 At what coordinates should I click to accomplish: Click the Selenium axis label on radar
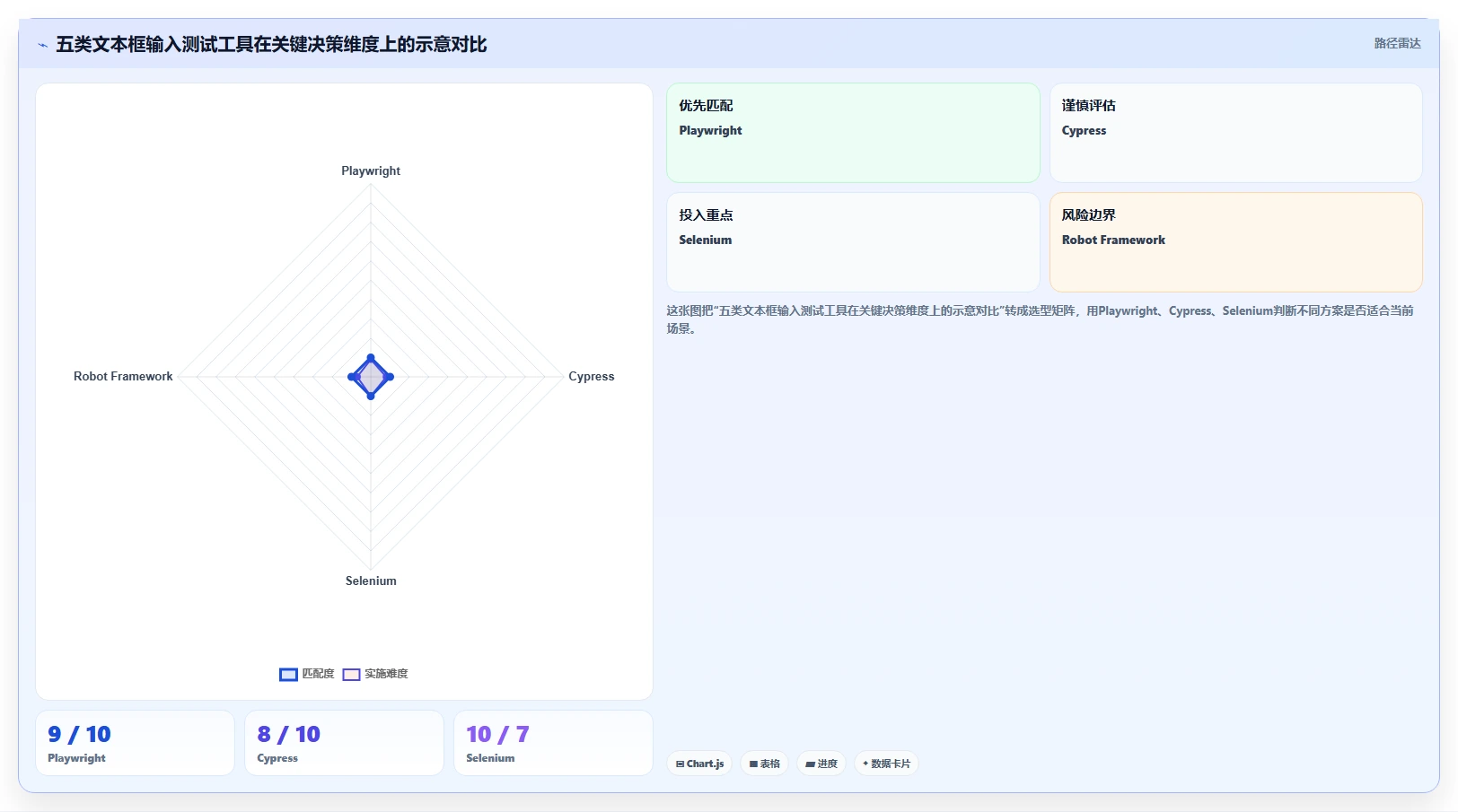click(371, 581)
